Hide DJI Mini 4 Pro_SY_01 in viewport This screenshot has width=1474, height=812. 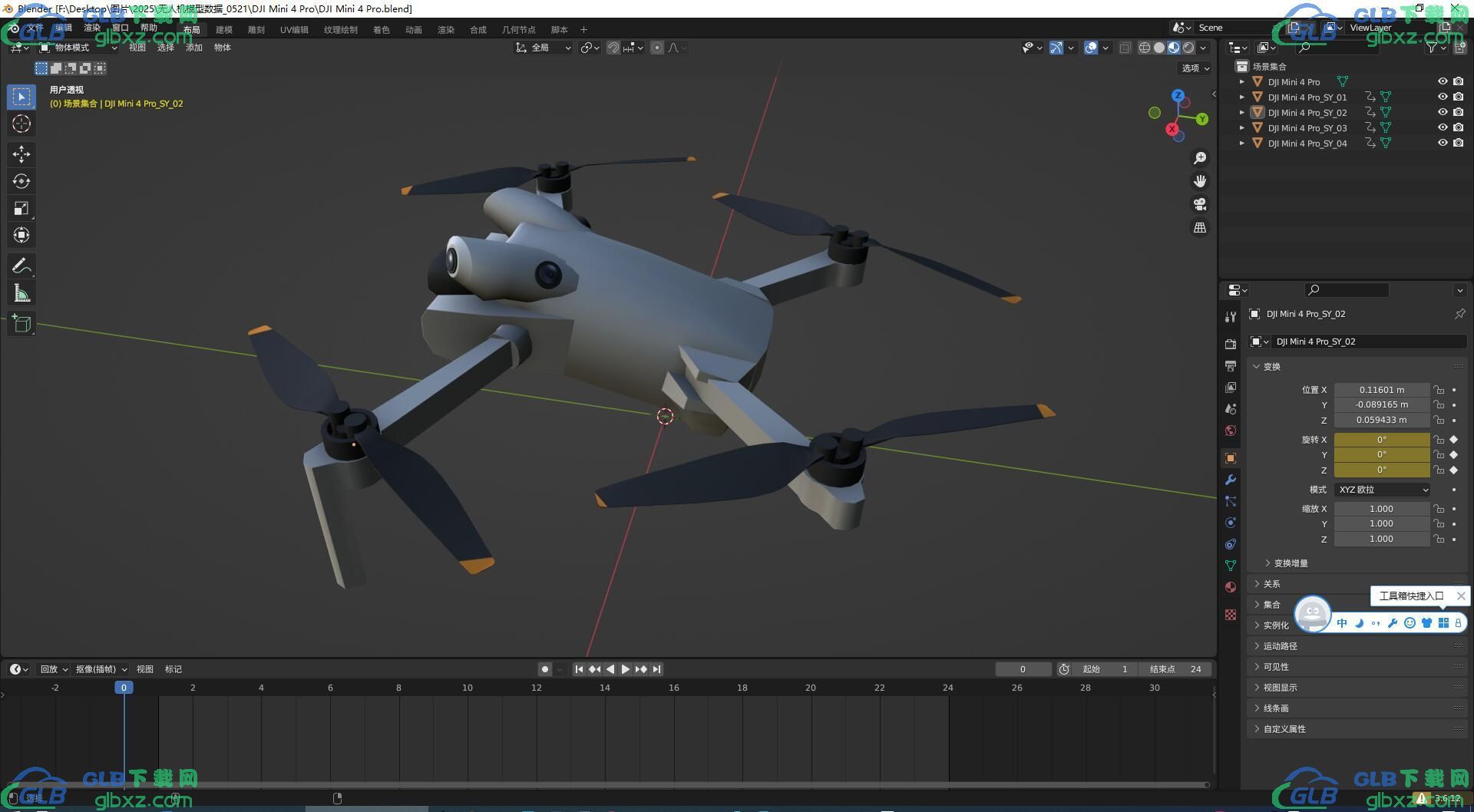[x=1442, y=97]
